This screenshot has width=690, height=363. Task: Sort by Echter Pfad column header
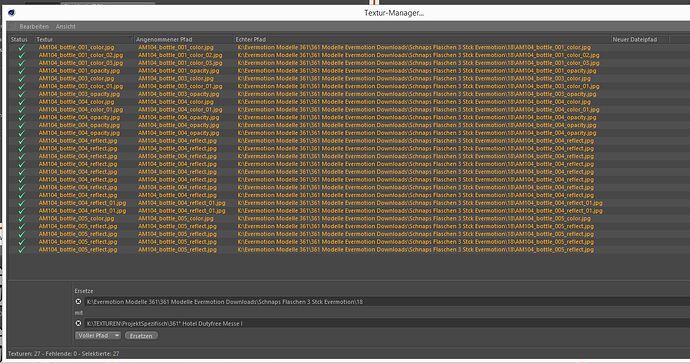250,40
